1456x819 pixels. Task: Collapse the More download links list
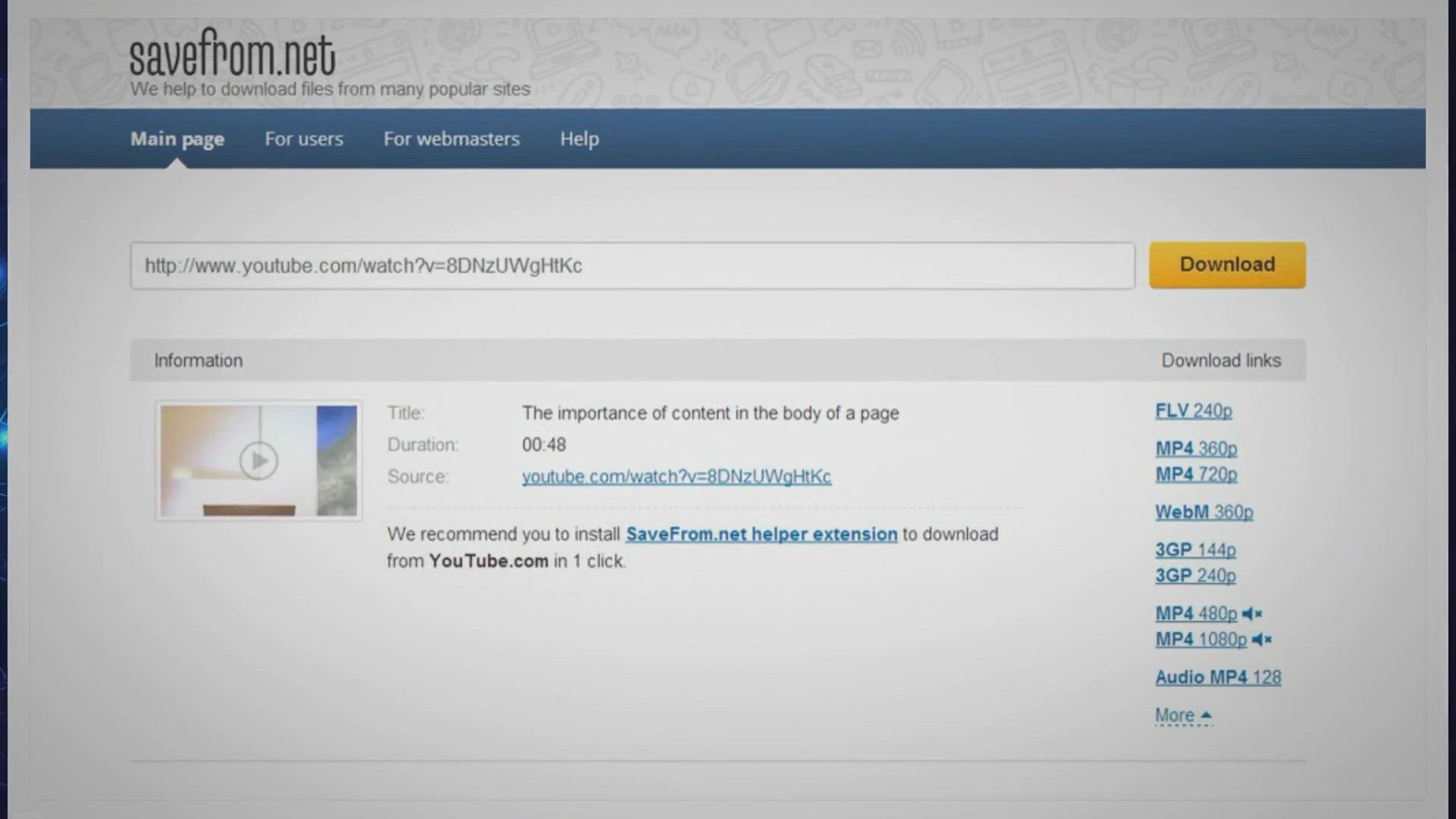(1183, 715)
